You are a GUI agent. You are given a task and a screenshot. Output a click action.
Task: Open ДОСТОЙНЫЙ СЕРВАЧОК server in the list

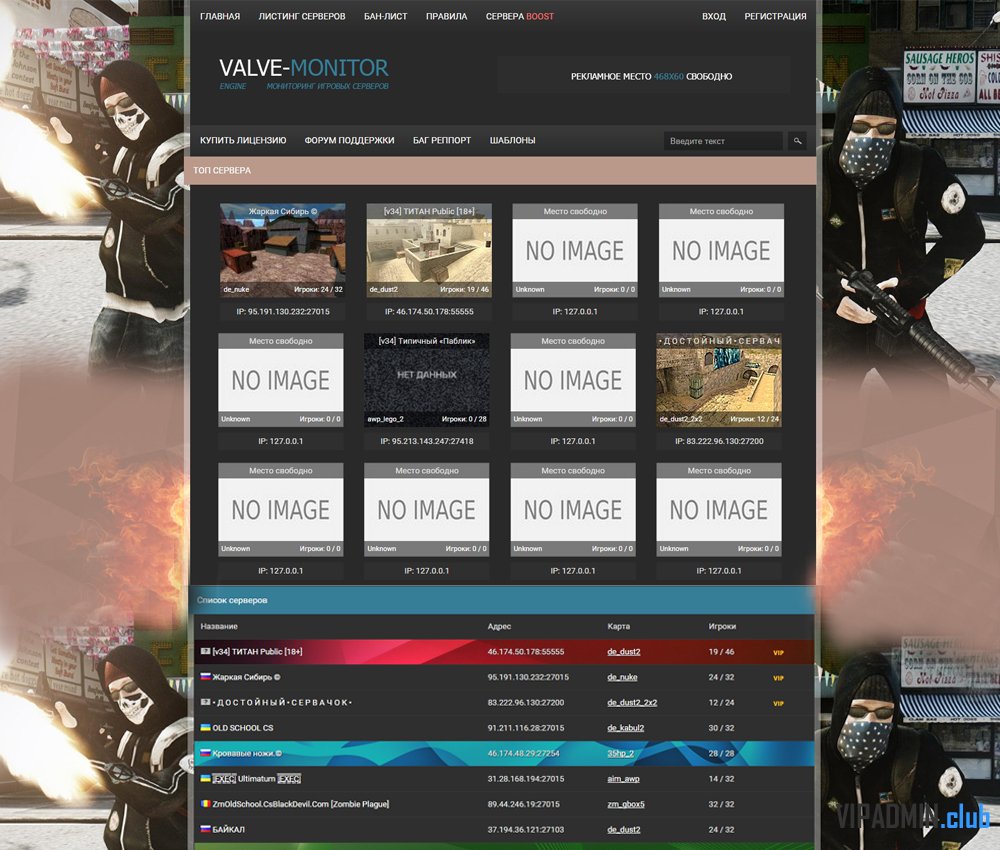(283, 703)
